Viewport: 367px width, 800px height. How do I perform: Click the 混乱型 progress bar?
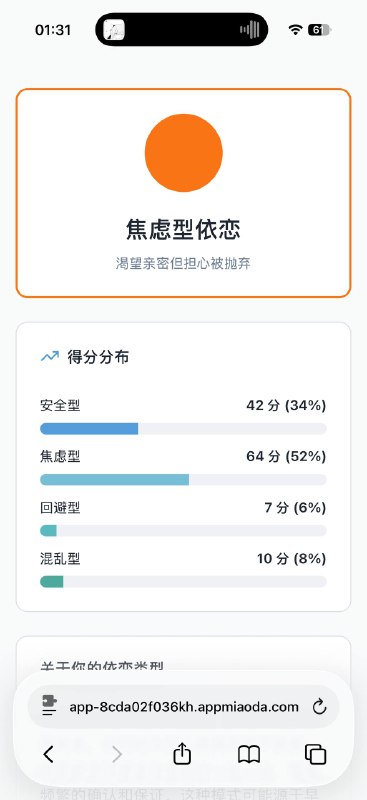click(x=183, y=582)
